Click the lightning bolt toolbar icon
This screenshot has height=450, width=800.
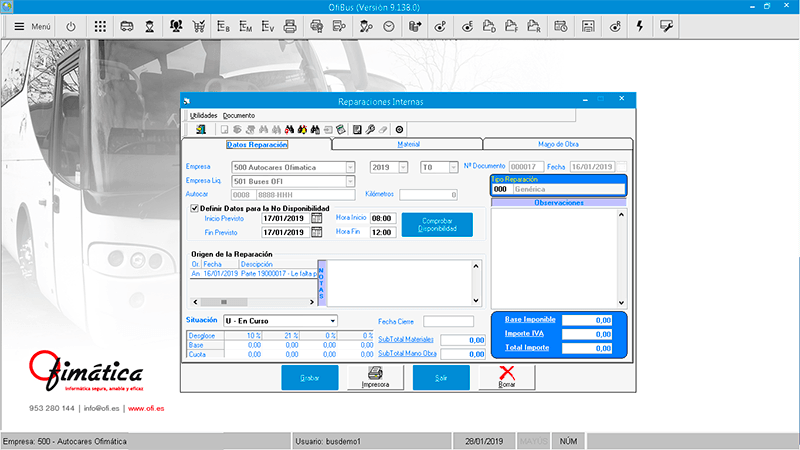638,25
